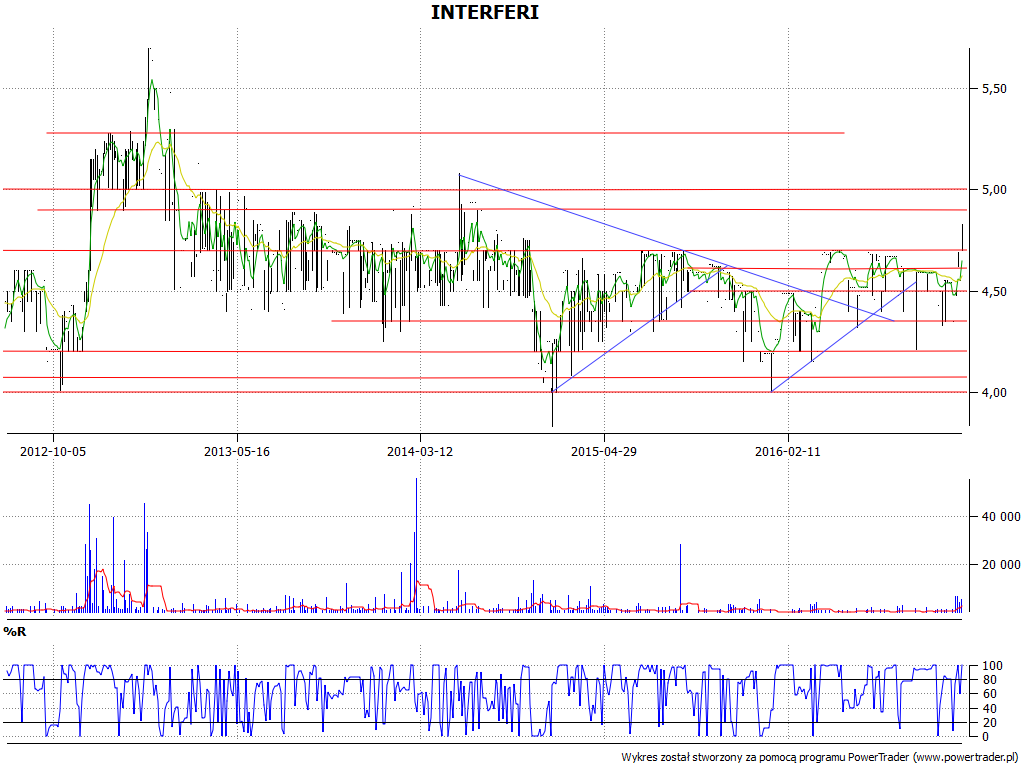
Task: Select the 2016-02-11 date label
Action: (x=788, y=451)
